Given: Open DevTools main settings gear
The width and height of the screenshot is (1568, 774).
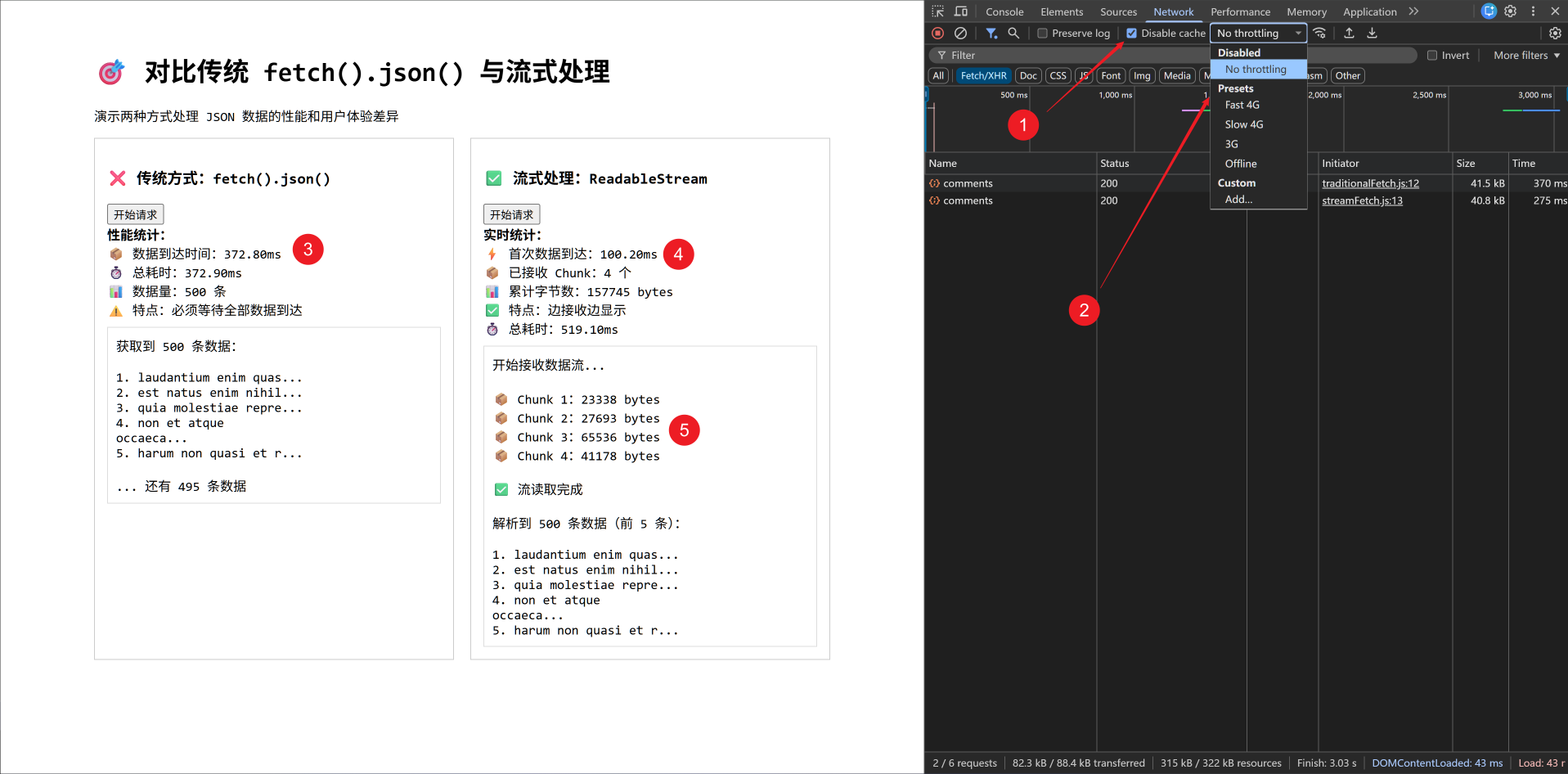Looking at the screenshot, I should pyautogui.click(x=1511, y=11).
